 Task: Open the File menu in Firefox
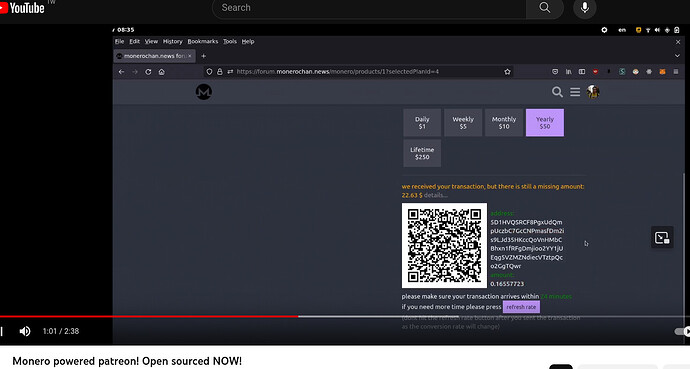click(120, 41)
